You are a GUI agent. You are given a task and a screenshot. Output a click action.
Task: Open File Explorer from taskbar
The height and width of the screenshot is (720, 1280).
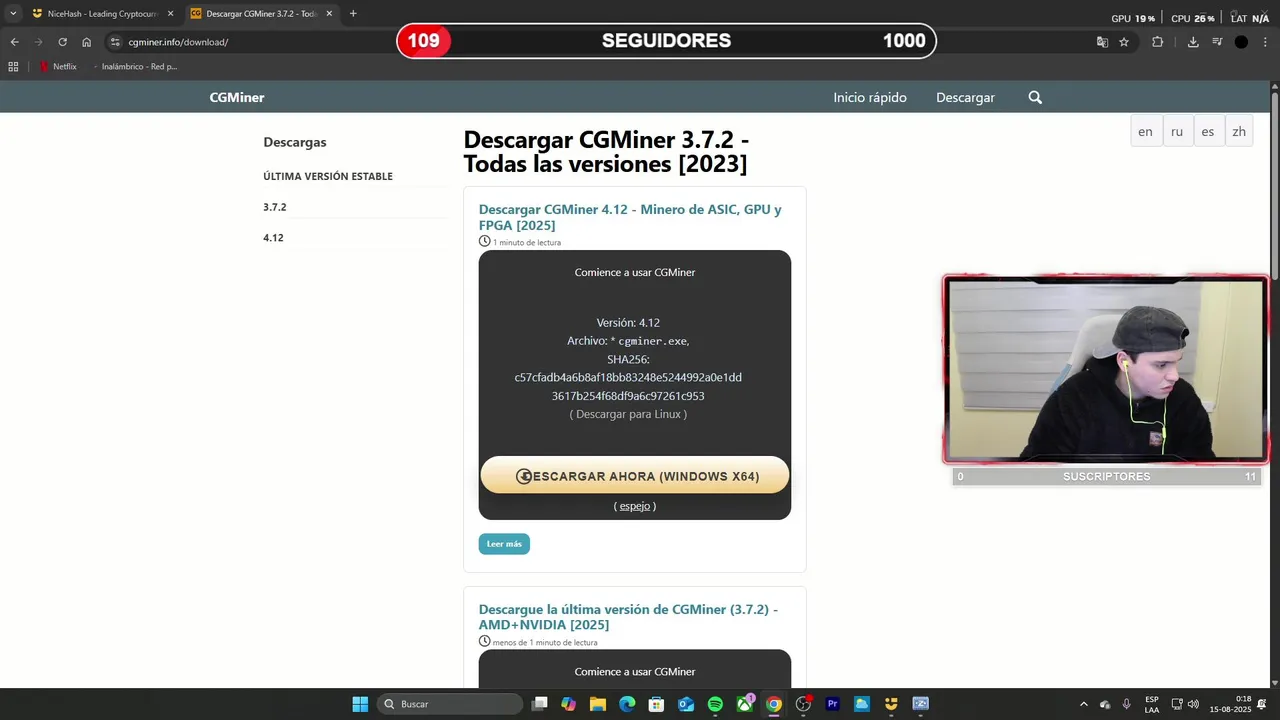click(598, 704)
